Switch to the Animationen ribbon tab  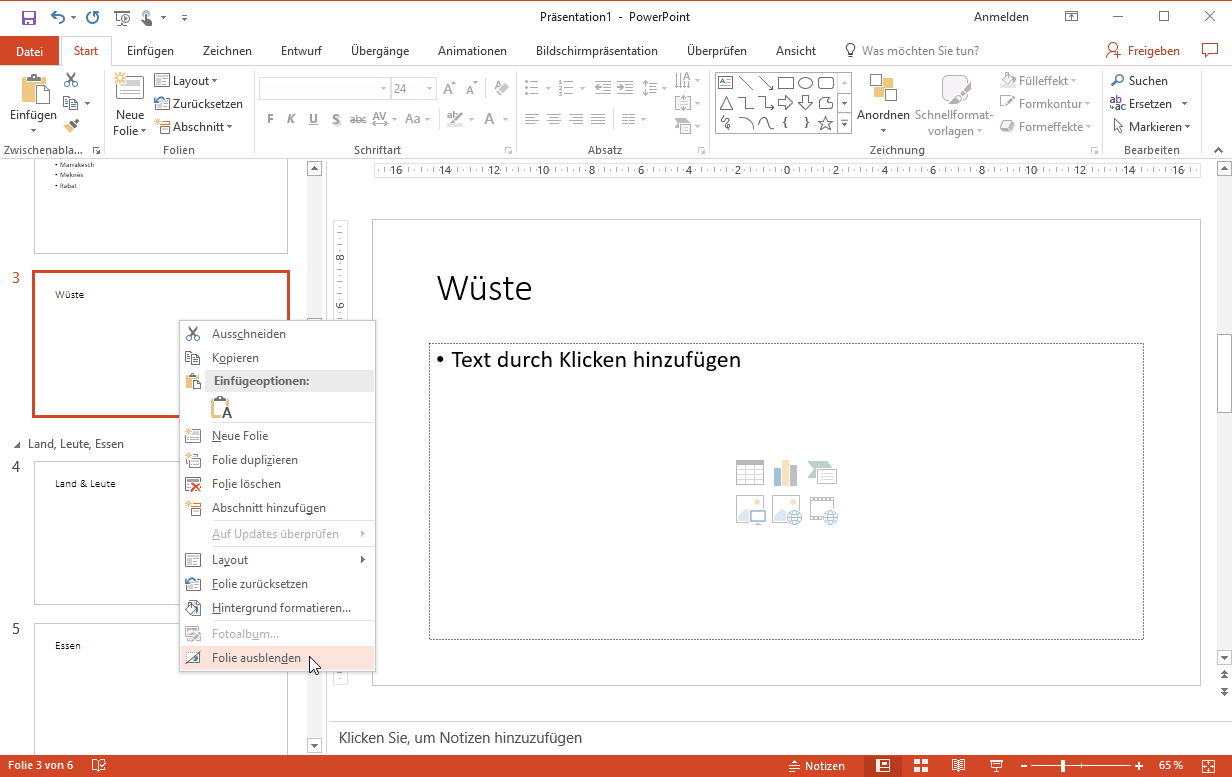(472, 51)
